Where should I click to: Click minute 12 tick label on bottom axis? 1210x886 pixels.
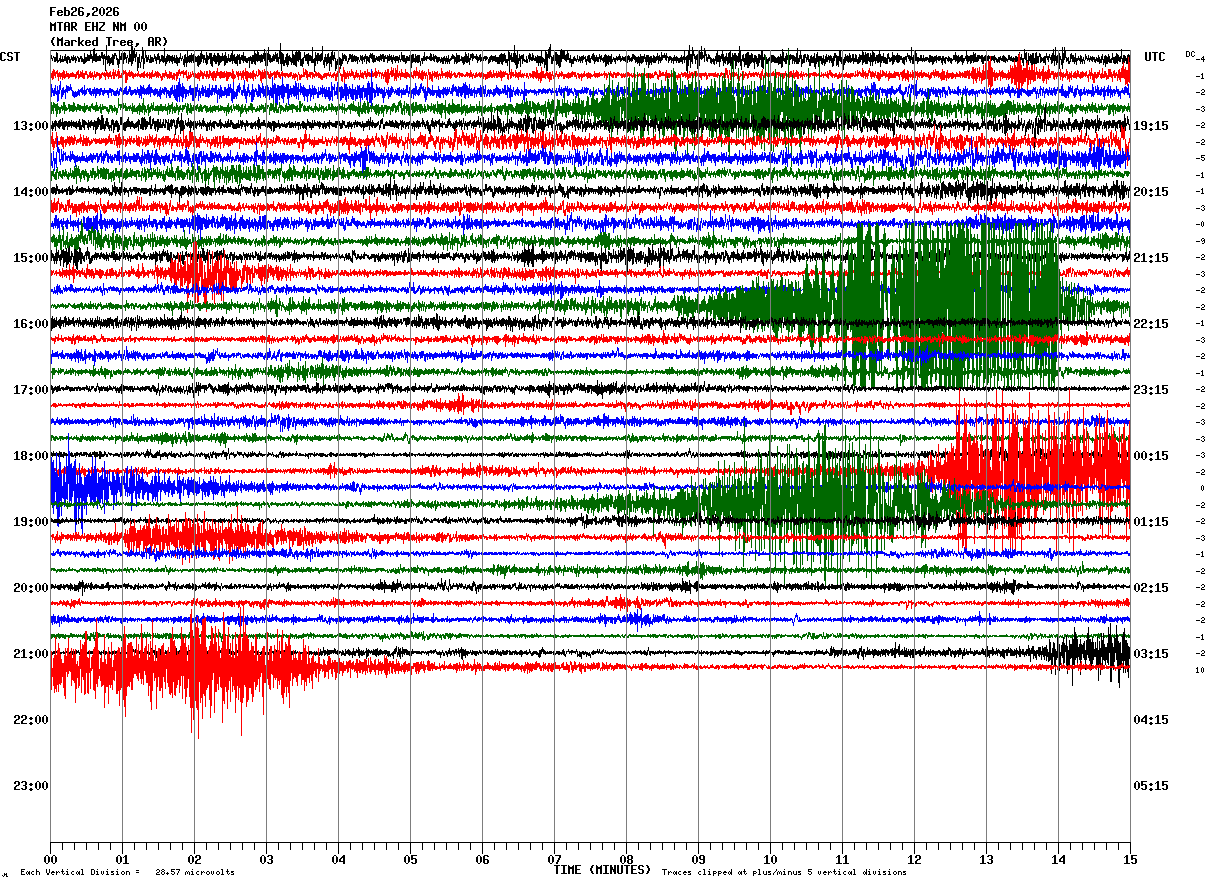point(914,859)
